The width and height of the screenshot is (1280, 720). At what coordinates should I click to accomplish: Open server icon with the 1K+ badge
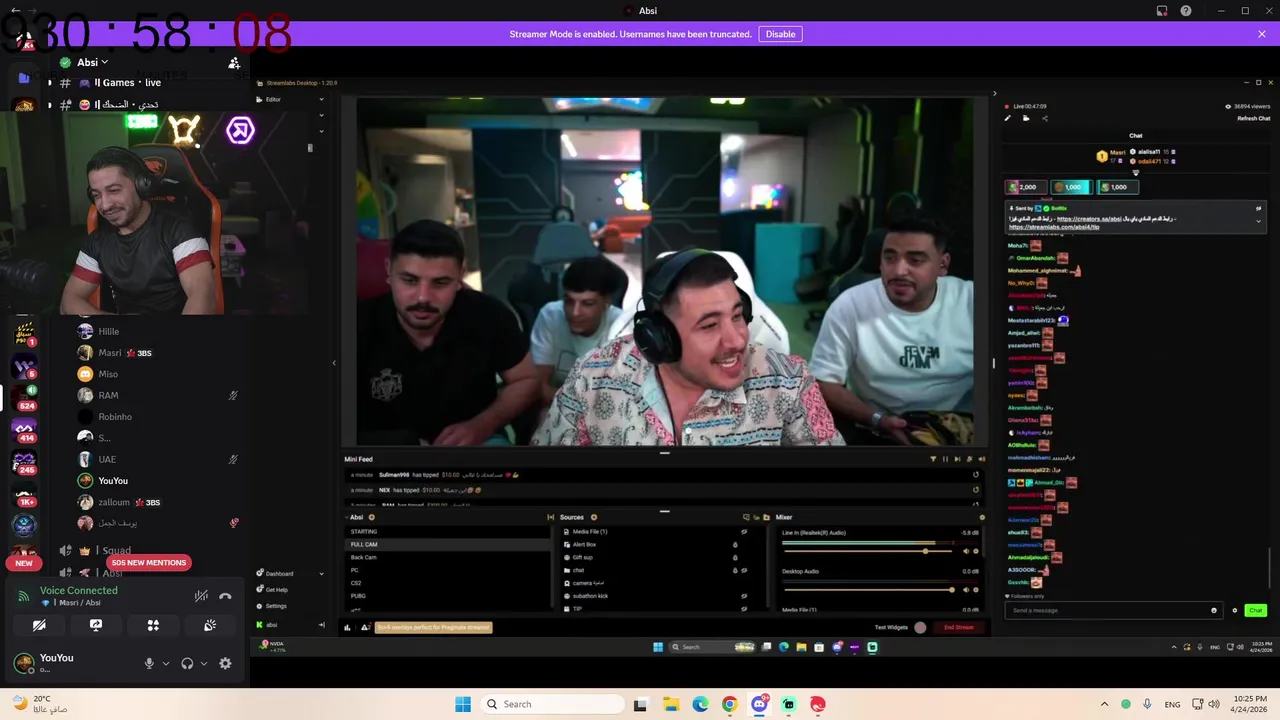(24, 494)
